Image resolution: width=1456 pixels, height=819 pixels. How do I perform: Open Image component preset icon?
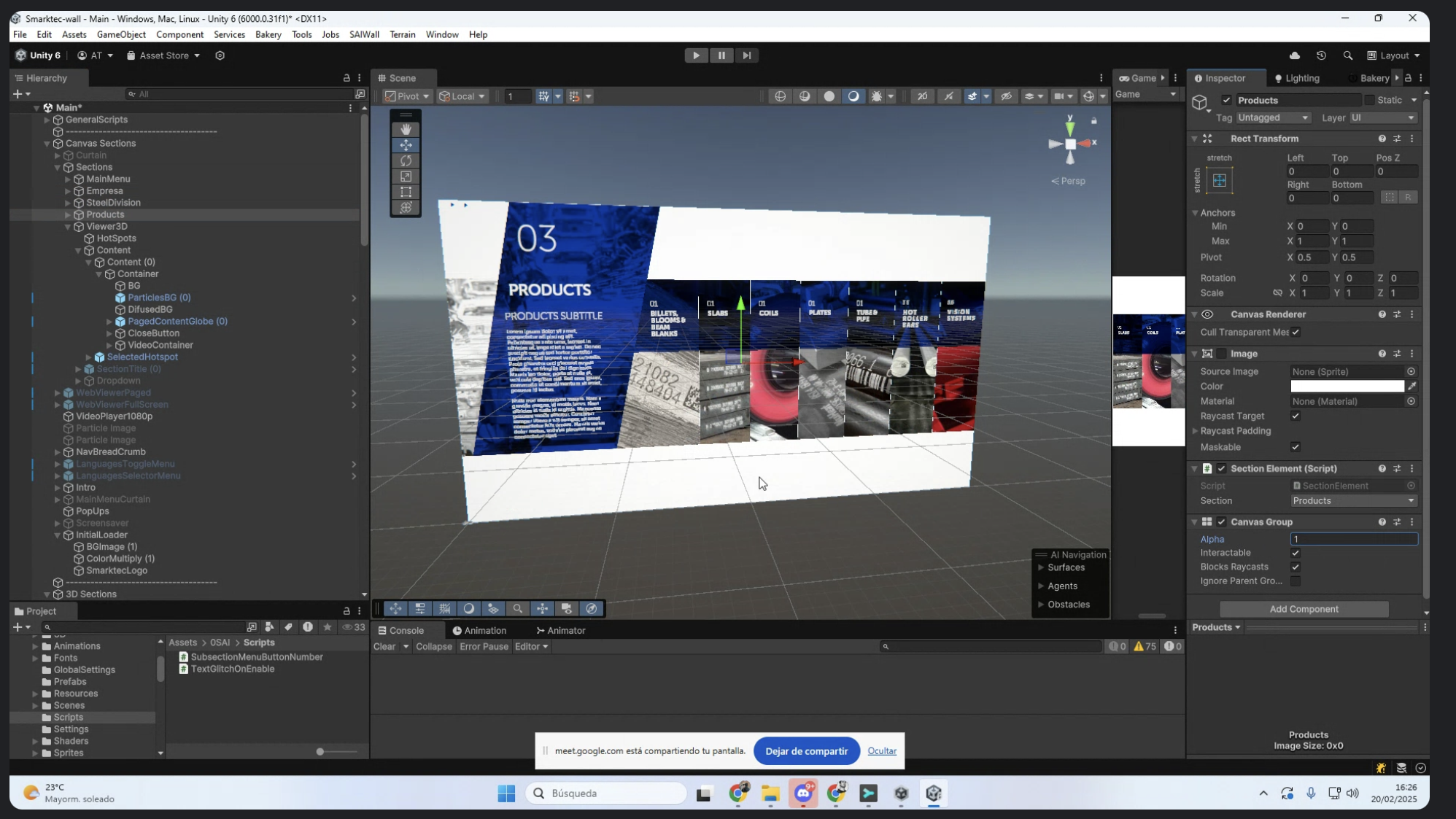coord(1397,354)
